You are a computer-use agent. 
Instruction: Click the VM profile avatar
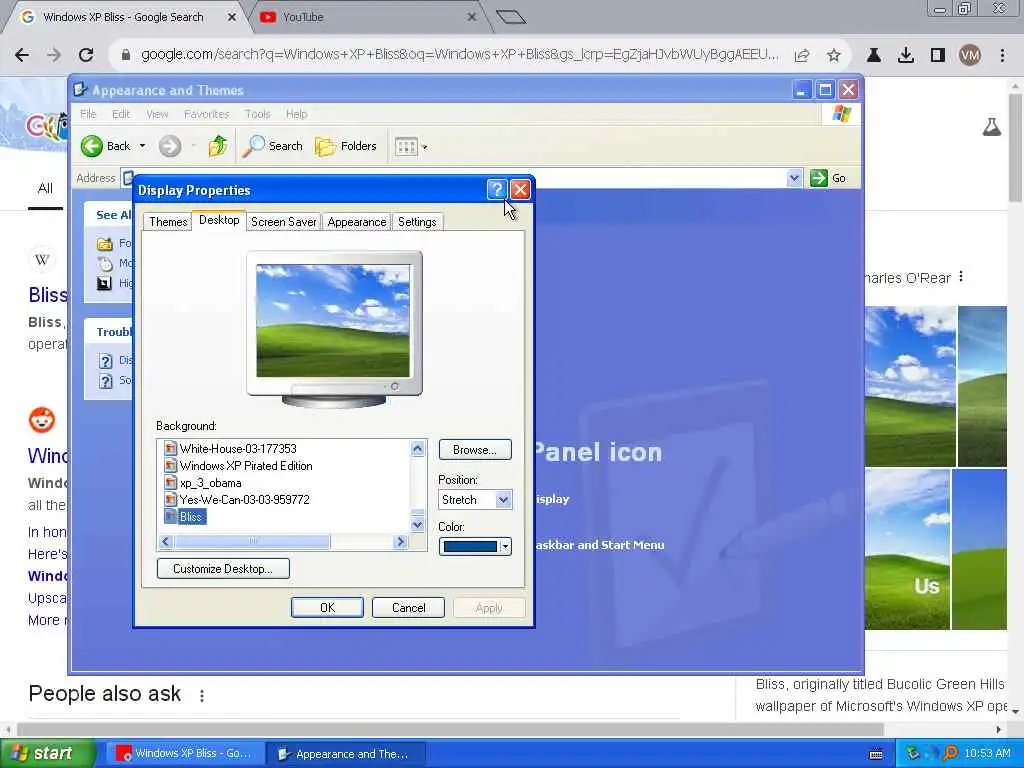[970, 56]
